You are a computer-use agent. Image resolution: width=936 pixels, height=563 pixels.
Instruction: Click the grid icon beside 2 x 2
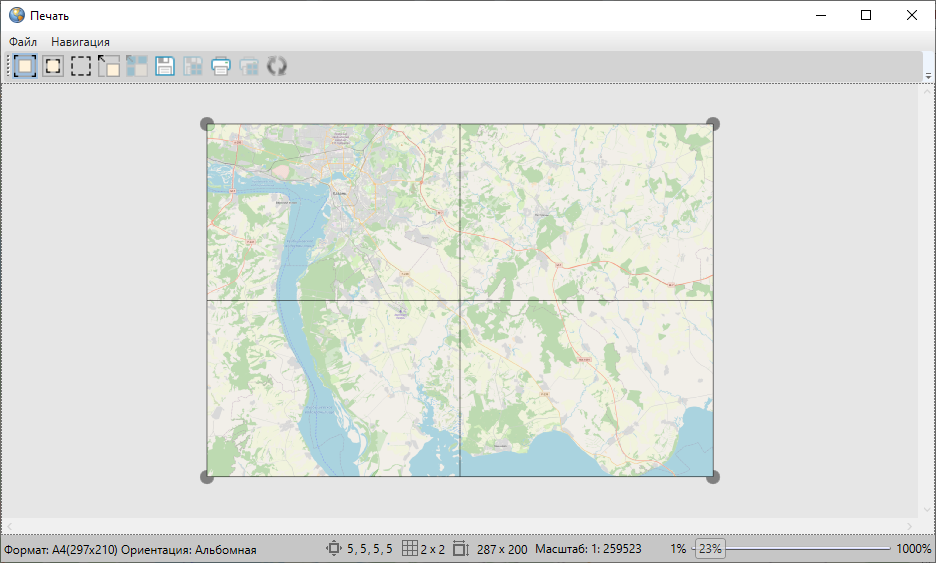click(409, 549)
